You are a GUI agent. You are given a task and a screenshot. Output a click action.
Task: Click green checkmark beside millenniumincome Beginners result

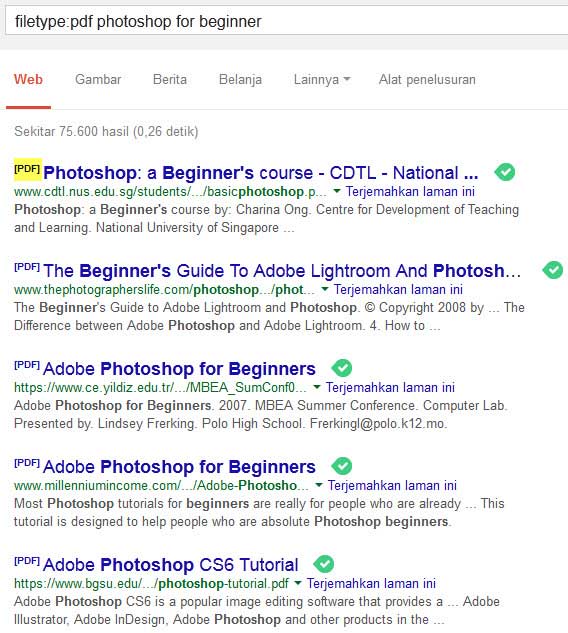tap(342, 466)
